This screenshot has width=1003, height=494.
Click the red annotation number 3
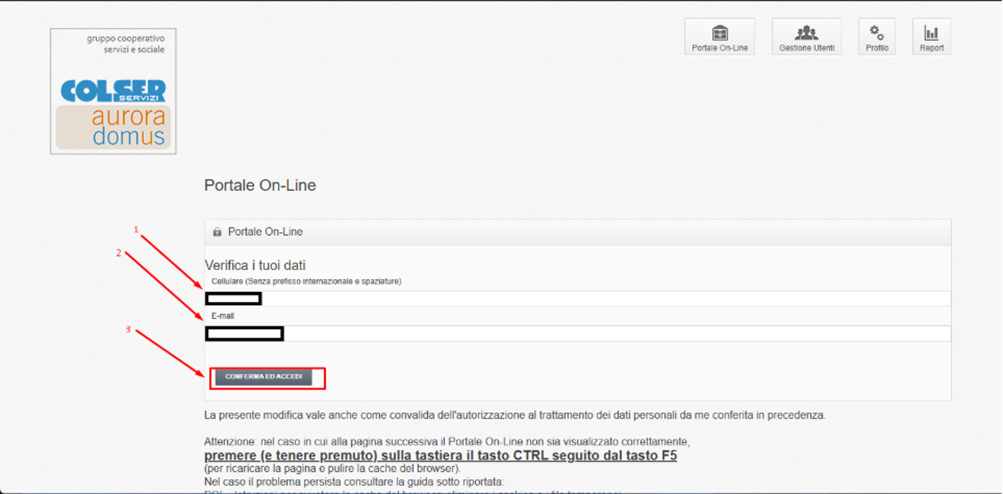point(127,329)
